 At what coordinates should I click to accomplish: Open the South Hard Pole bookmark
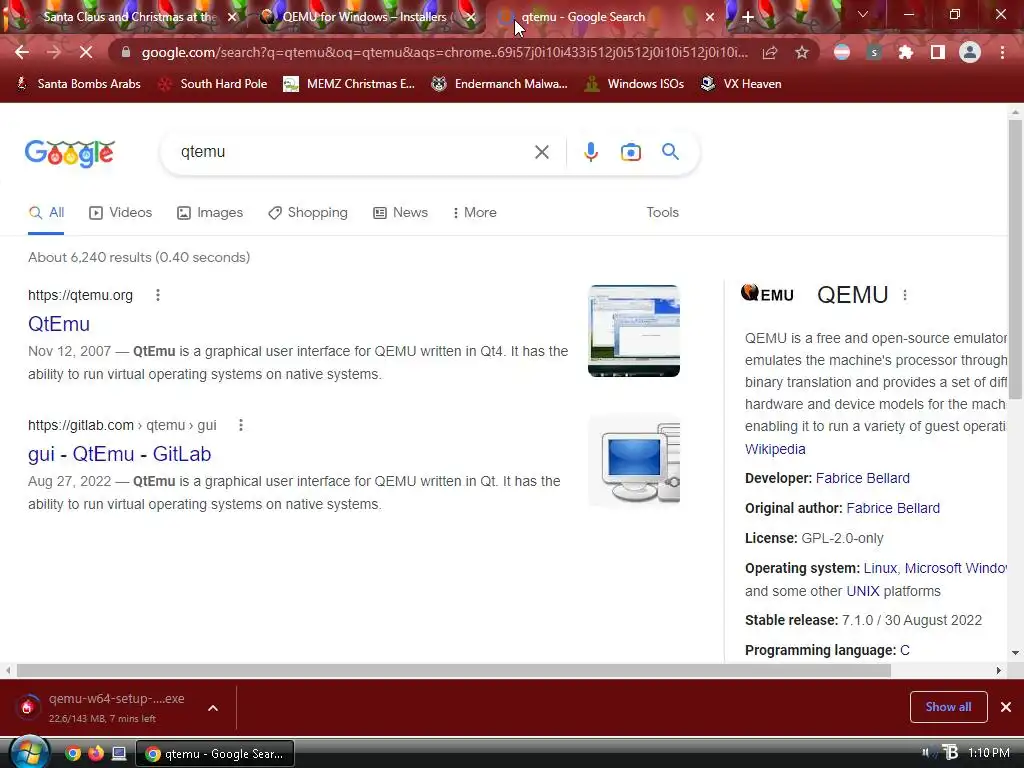[x=213, y=84]
